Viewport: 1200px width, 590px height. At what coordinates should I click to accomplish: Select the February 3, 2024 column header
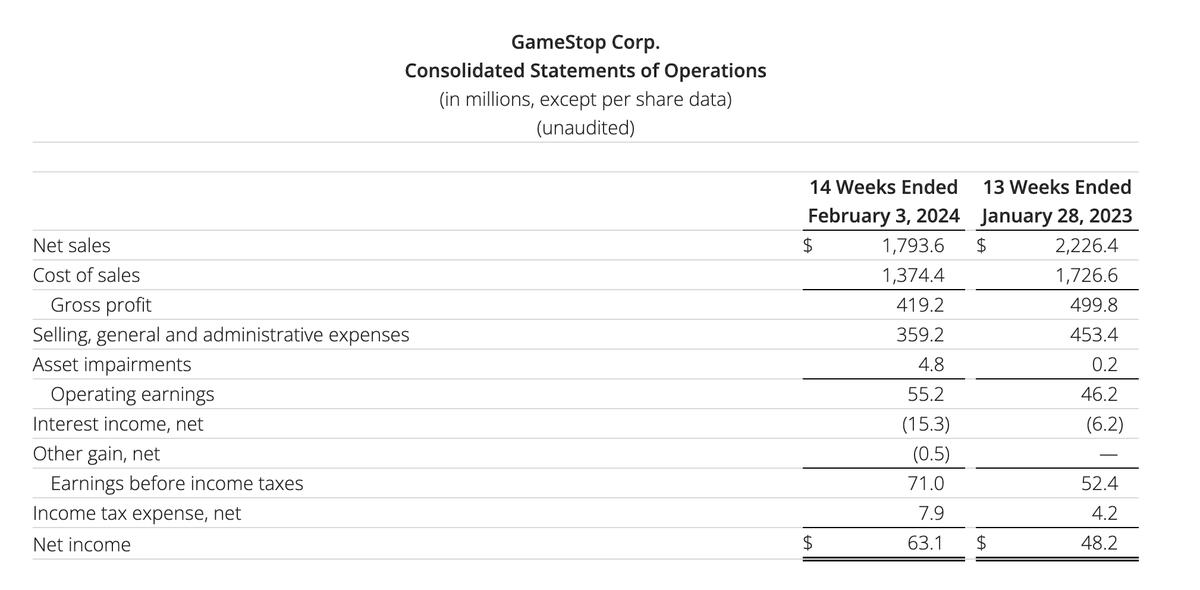click(883, 215)
